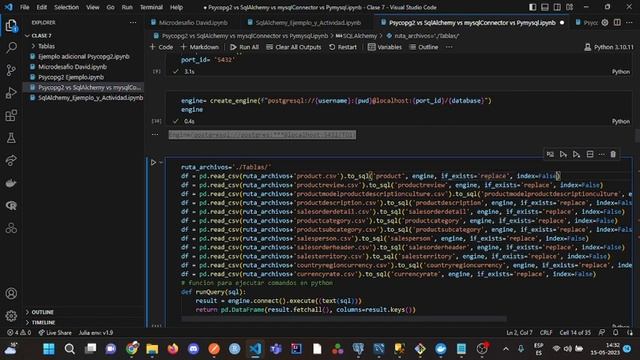This screenshot has height=360, width=640.
Task: Open Ejemplo adicional Psycopg2.ipynb file
Action: tap(84, 56)
